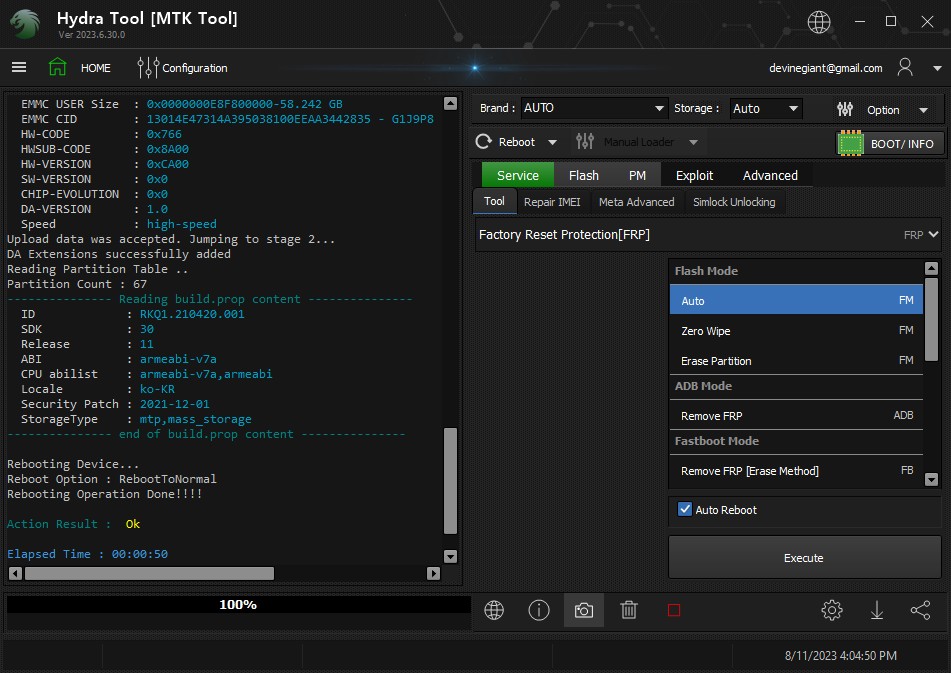
Task: Select Remove FRP ADB option
Action: tap(796, 415)
